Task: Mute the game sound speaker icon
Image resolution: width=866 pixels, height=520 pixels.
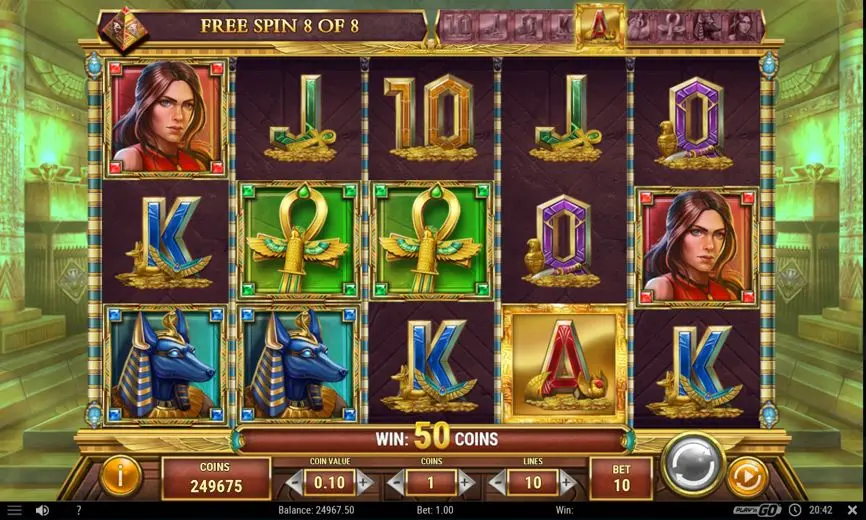Action: tap(42, 510)
